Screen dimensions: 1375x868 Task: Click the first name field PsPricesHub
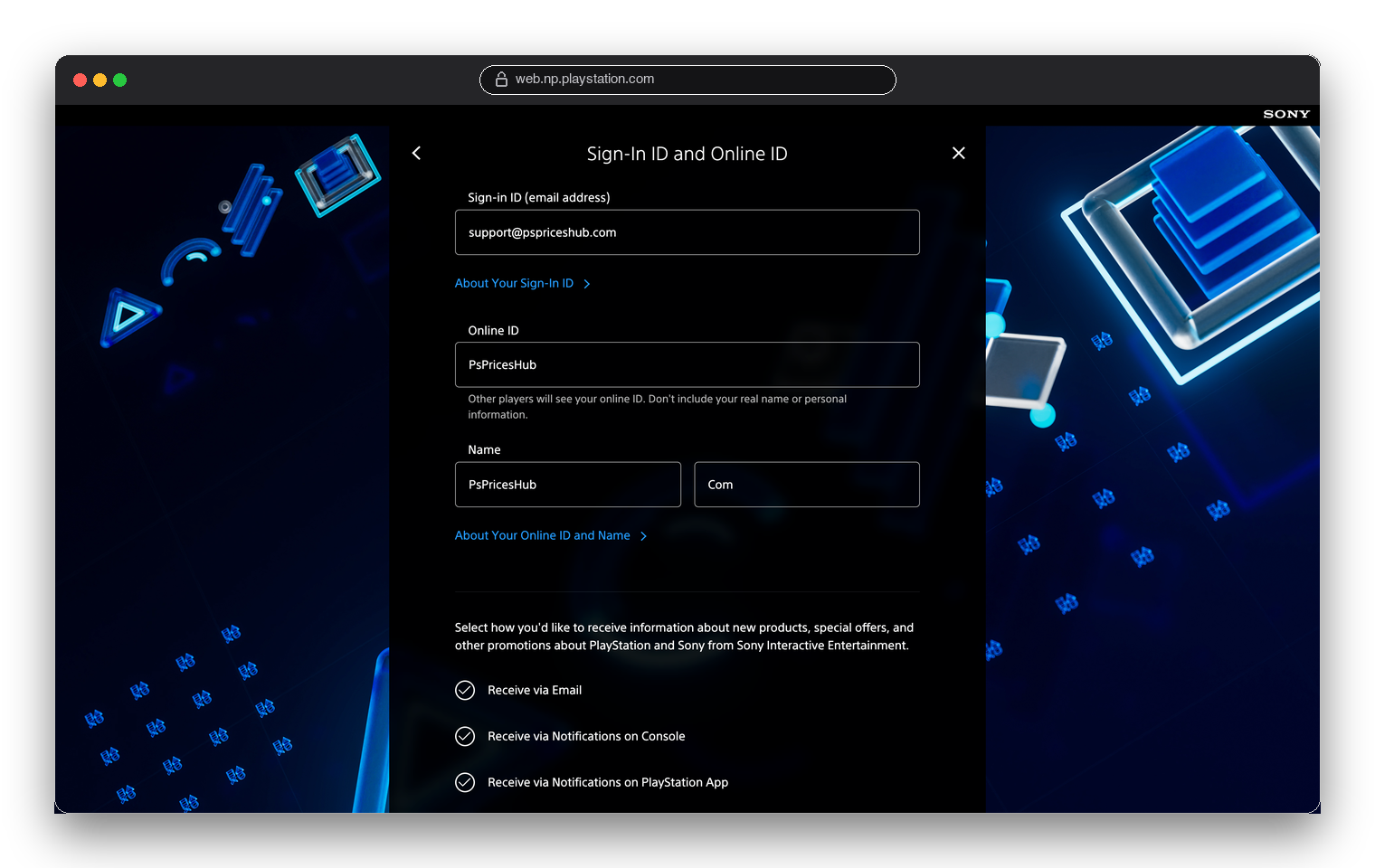point(568,485)
